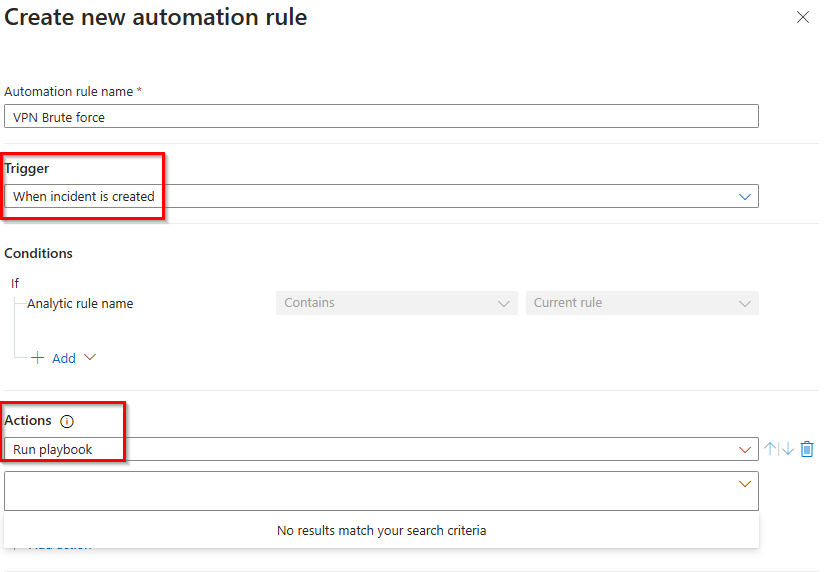
Task: Open the Contains operator dropdown
Action: (x=396, y=303)
